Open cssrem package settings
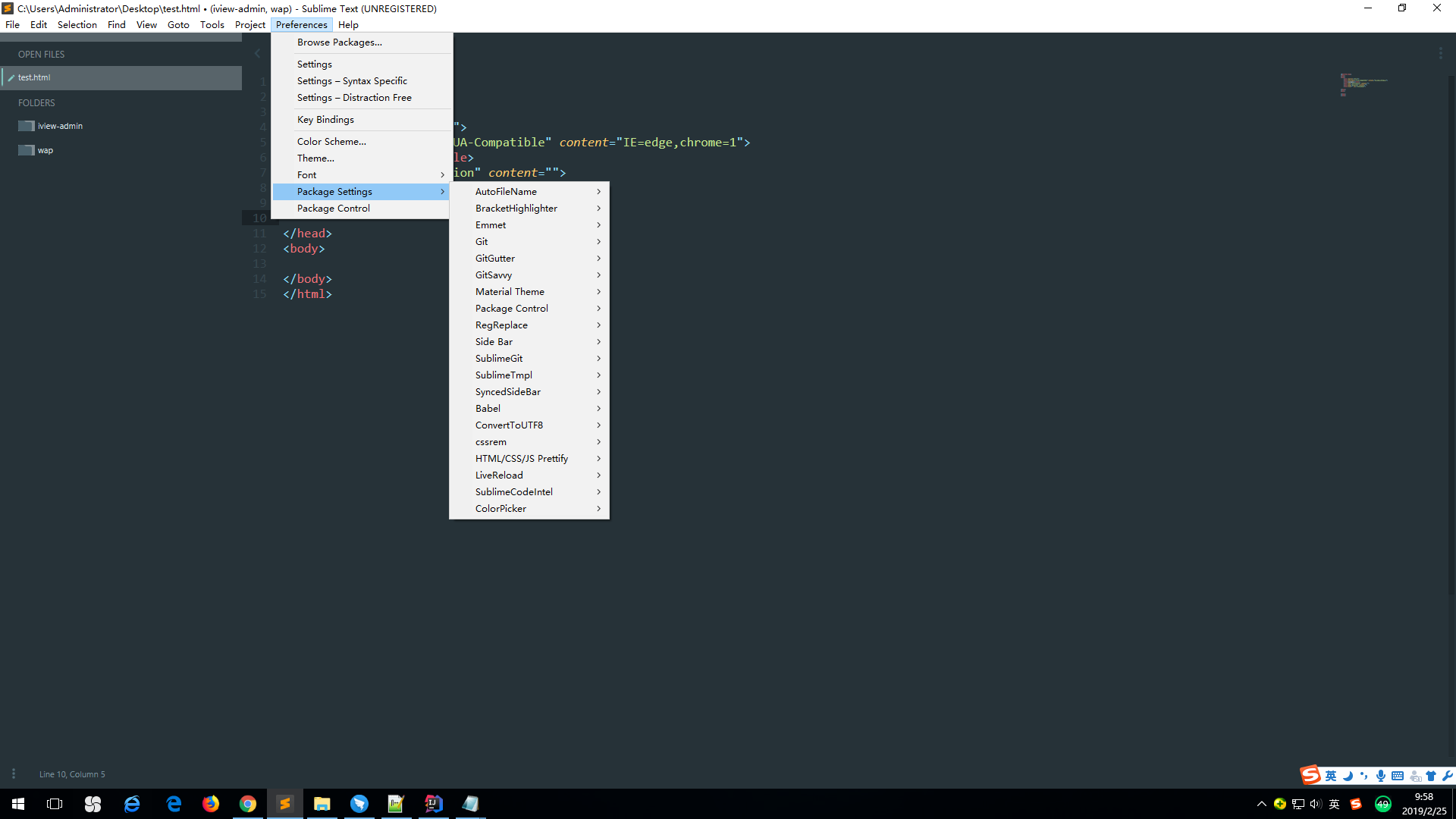Image resolution: width=1456 pixels, height=819 pixels. (529, 442)
